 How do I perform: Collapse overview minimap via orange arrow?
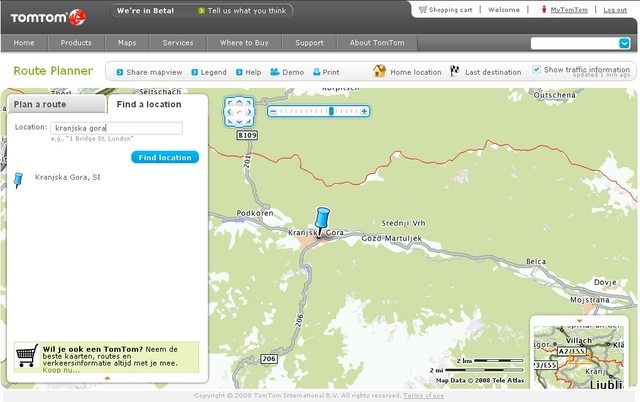[x=579, y=321]
